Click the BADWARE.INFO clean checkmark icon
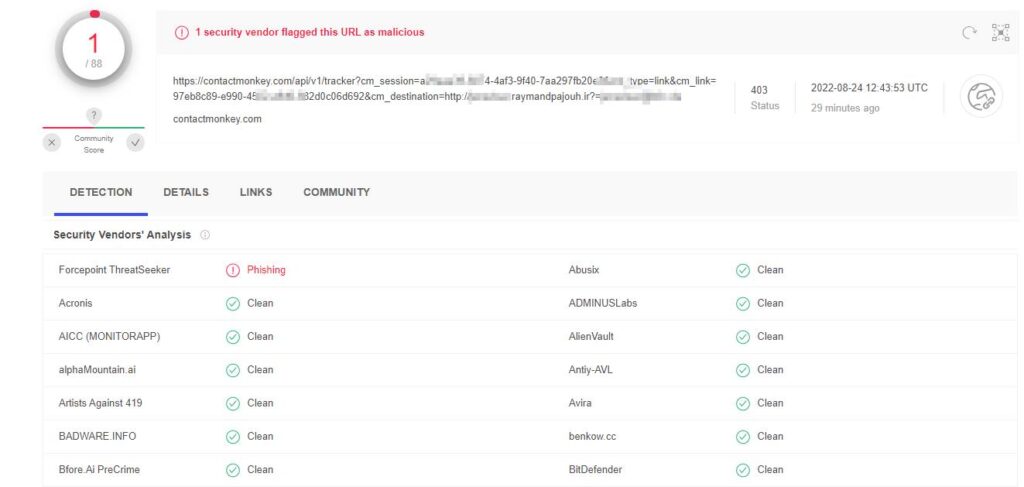 pyautogui.click(x=233, y=437)
